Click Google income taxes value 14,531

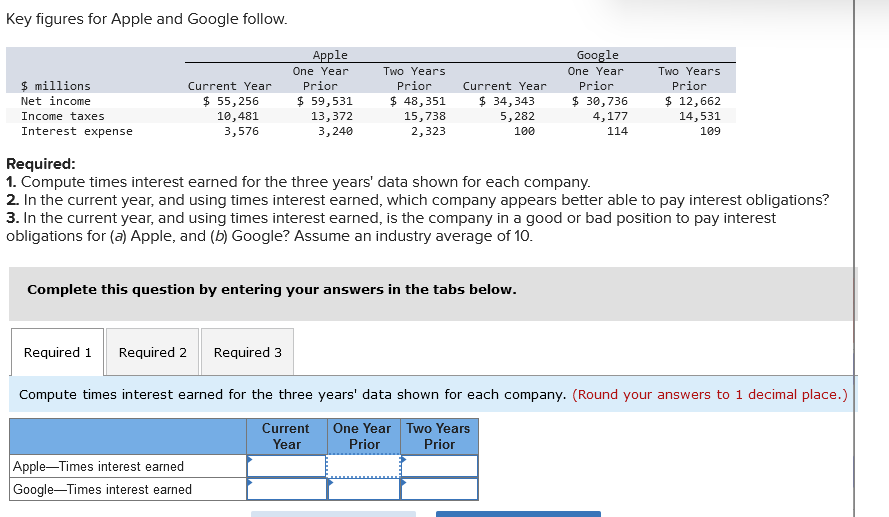[700, 116]
